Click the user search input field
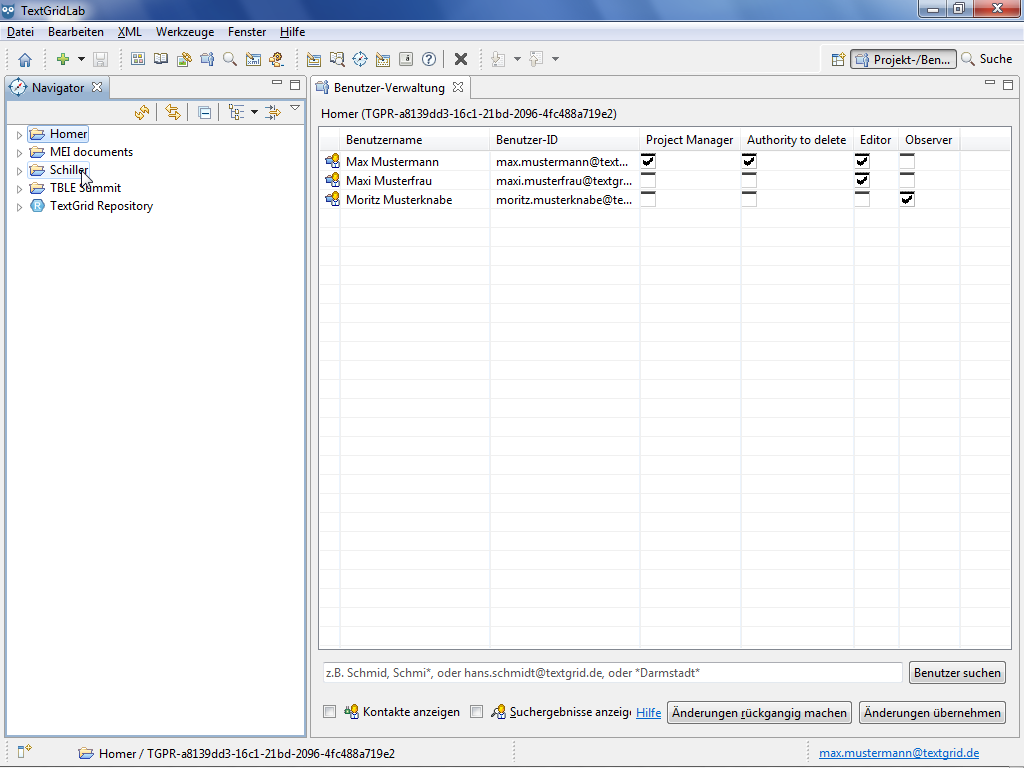 tap(611, 673)
